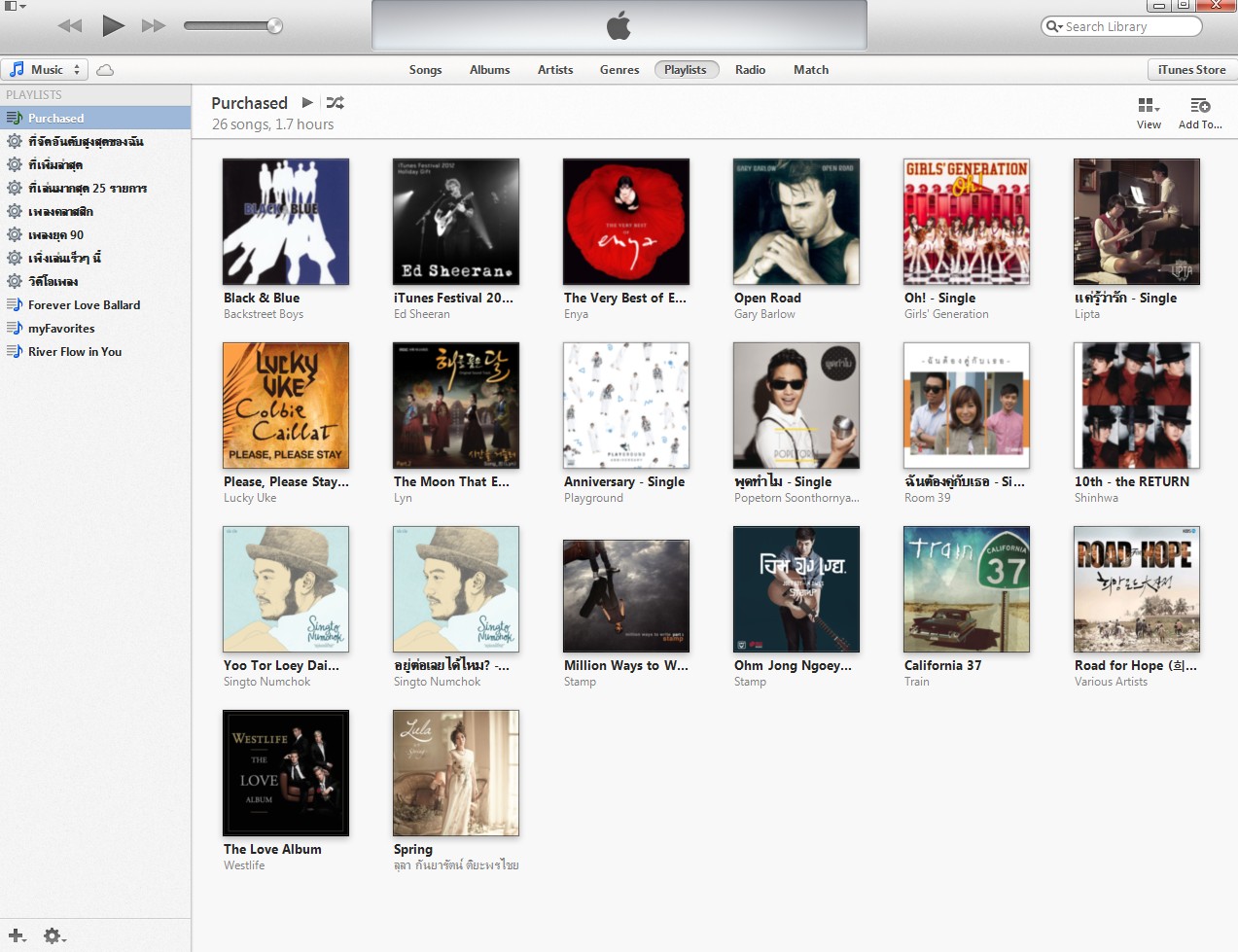
Task: Open the Million Ways to Write cover
Action: (x=626, y=596)
